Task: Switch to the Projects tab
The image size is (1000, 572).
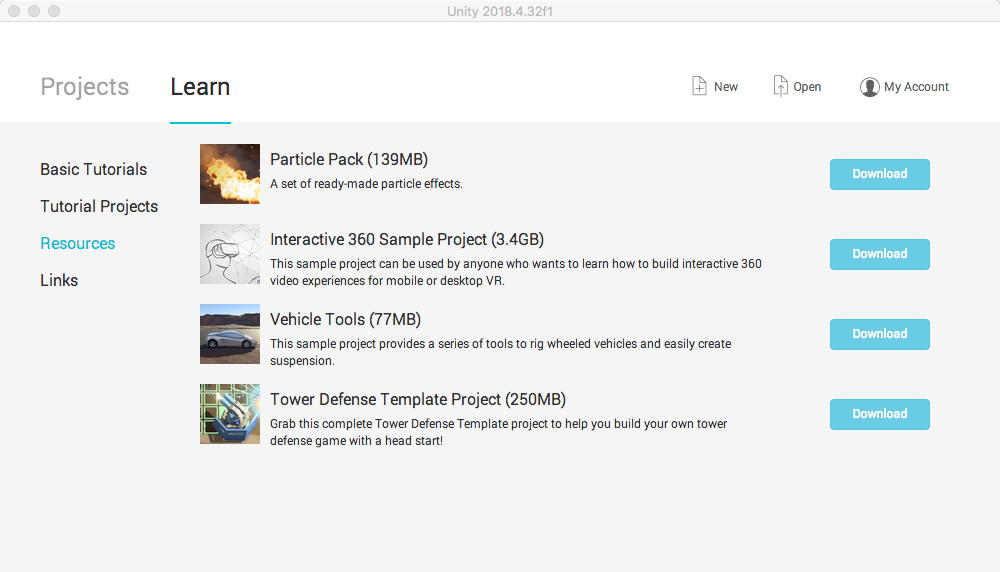Action: click(85, 87)
